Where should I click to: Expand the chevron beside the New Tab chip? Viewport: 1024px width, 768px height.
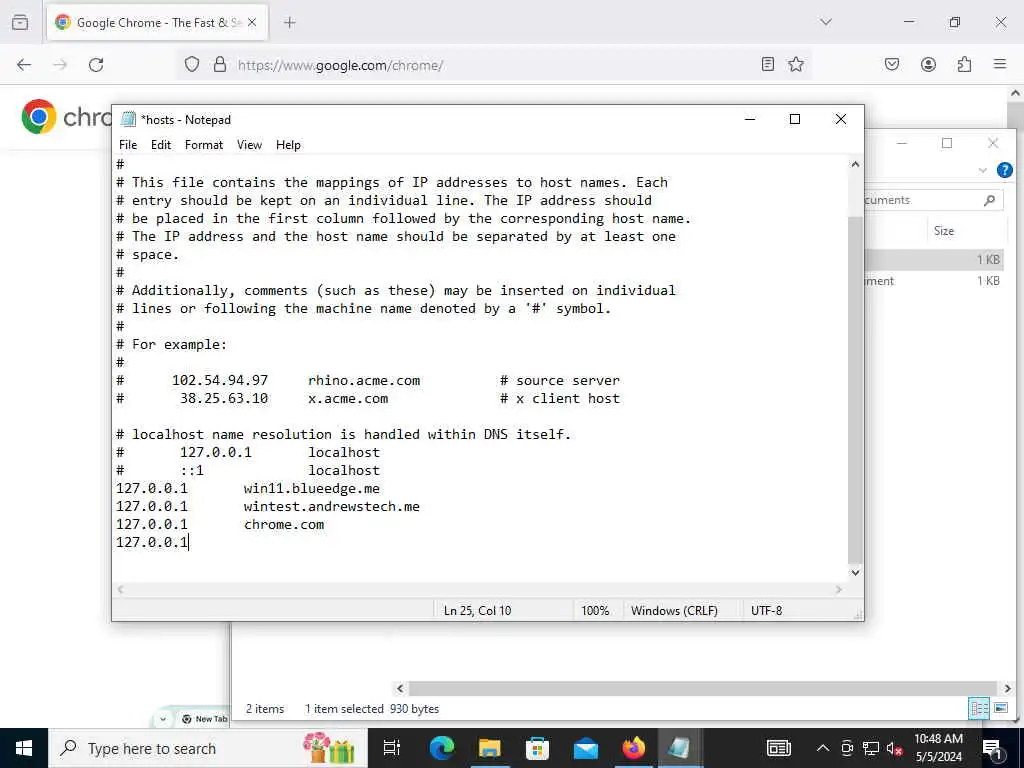pos(163,719)
